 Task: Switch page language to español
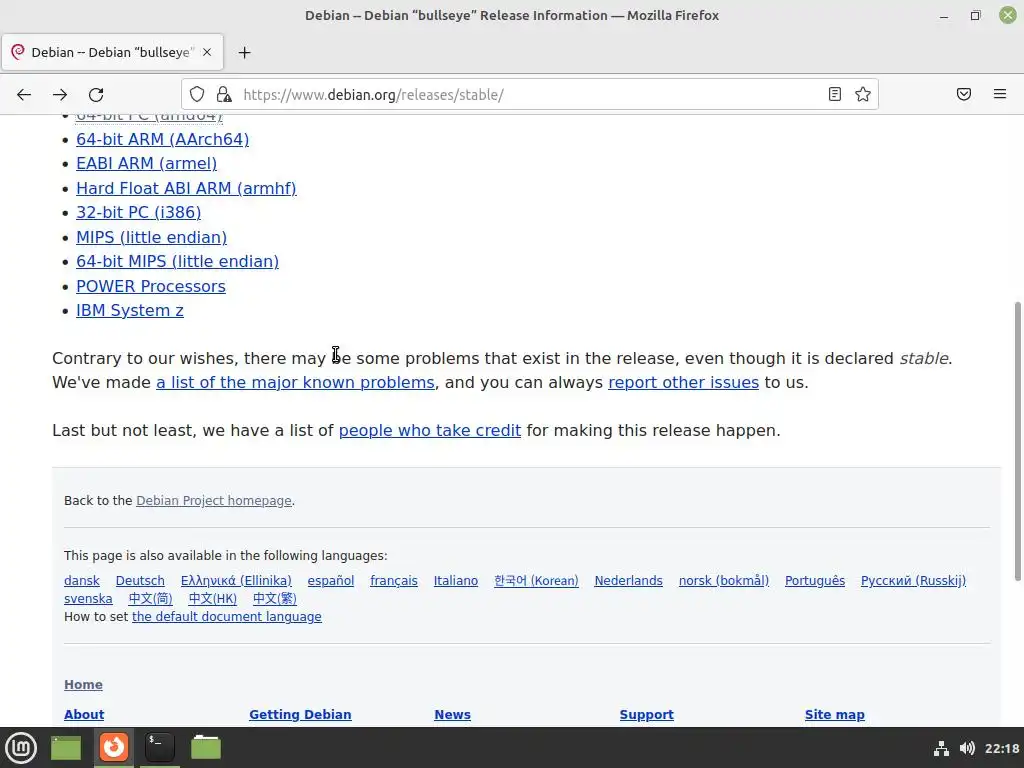330,581
